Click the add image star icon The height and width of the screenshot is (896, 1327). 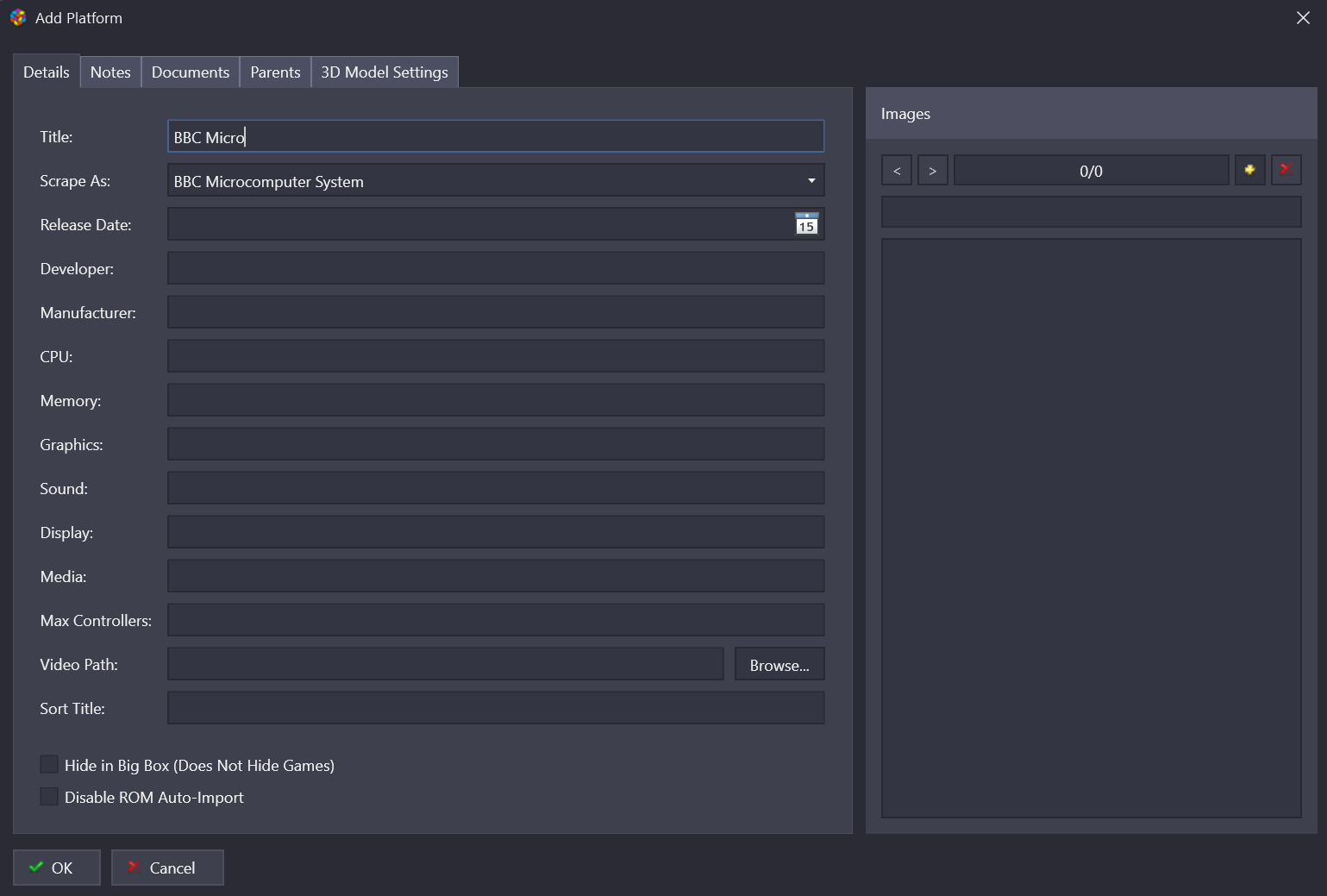coord(1249,170)
